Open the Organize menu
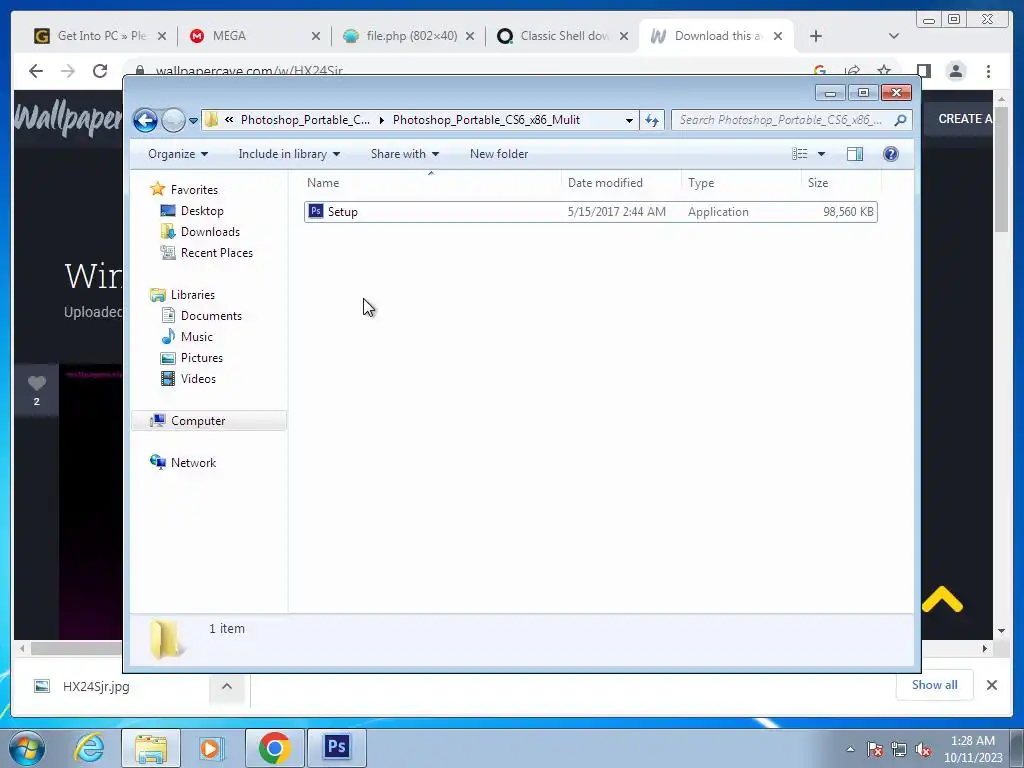This screenshot has width=1024, height=768. coord(178,154)
